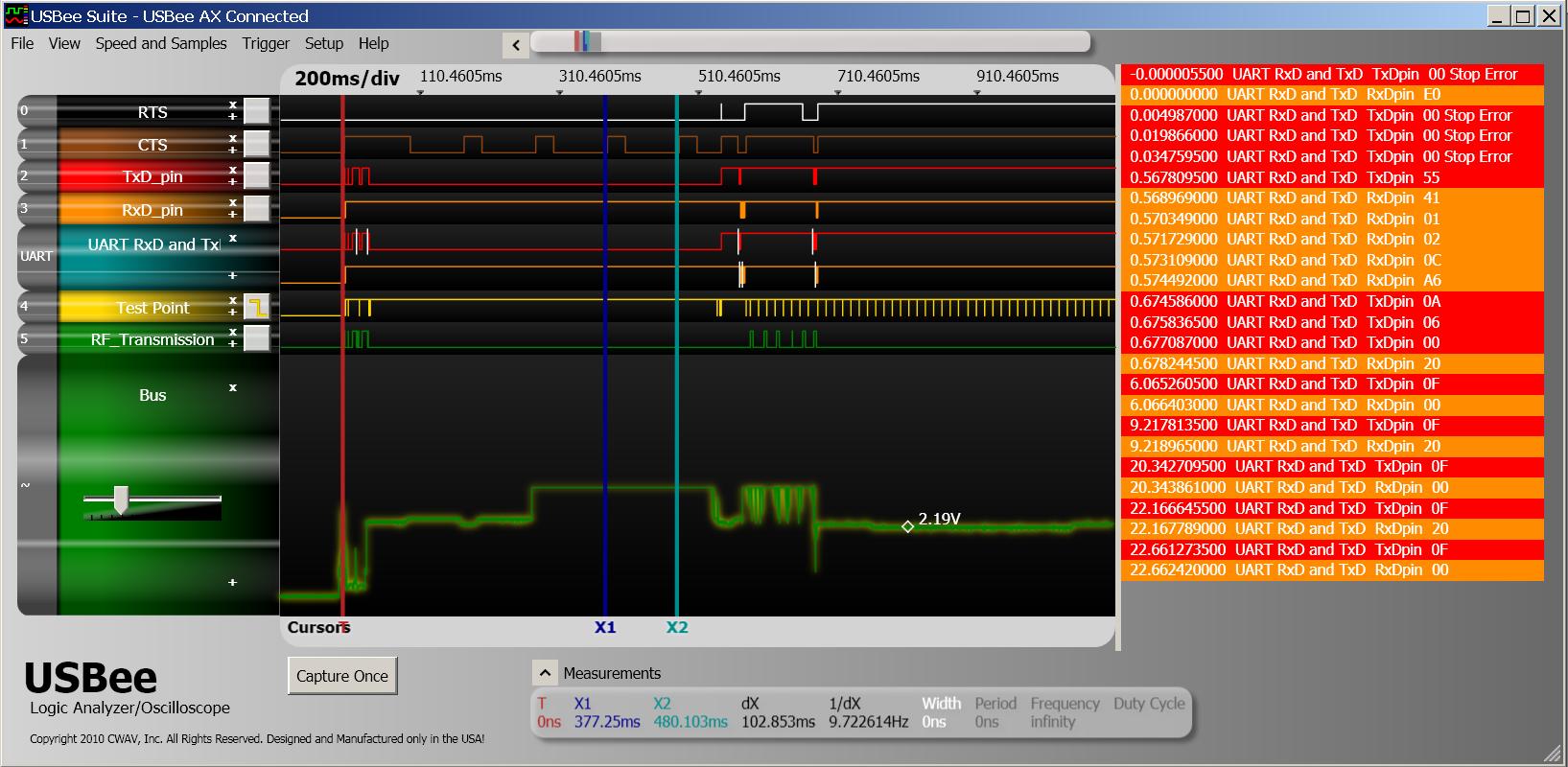Click the 1/dX value 9.722614Hz

coord(869,722)
